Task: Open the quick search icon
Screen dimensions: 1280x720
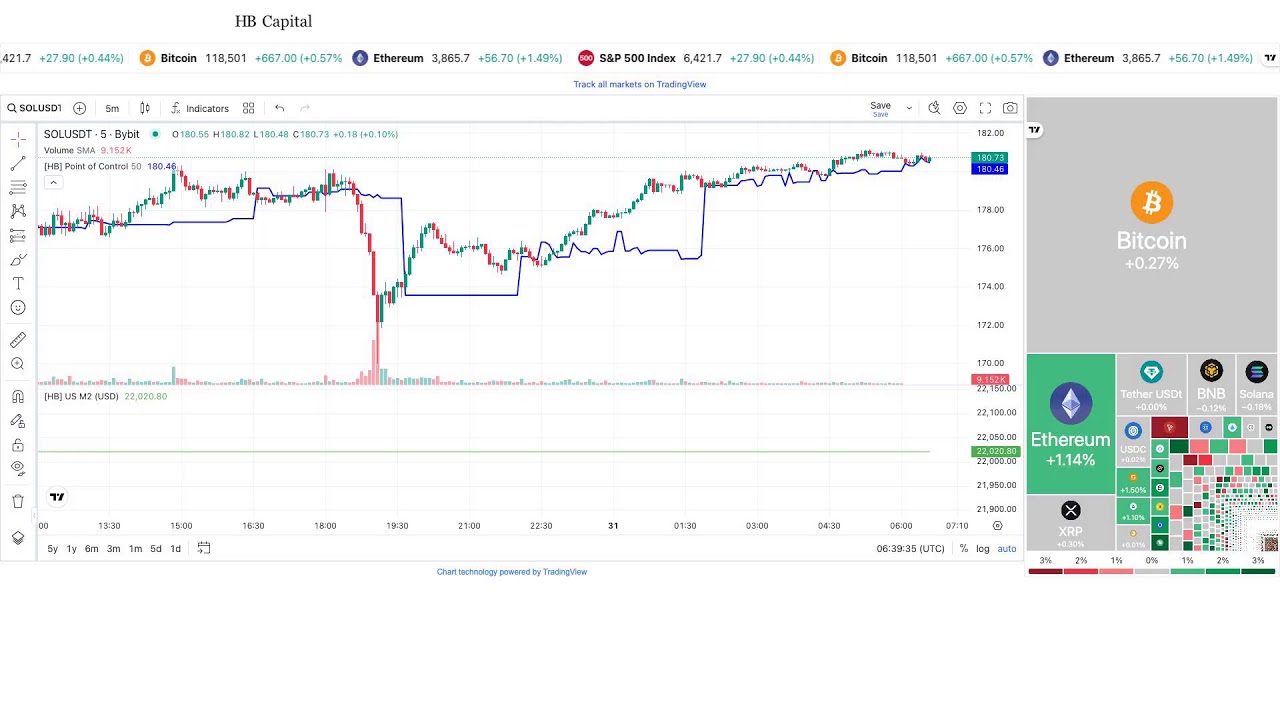Action: [934, 108]
